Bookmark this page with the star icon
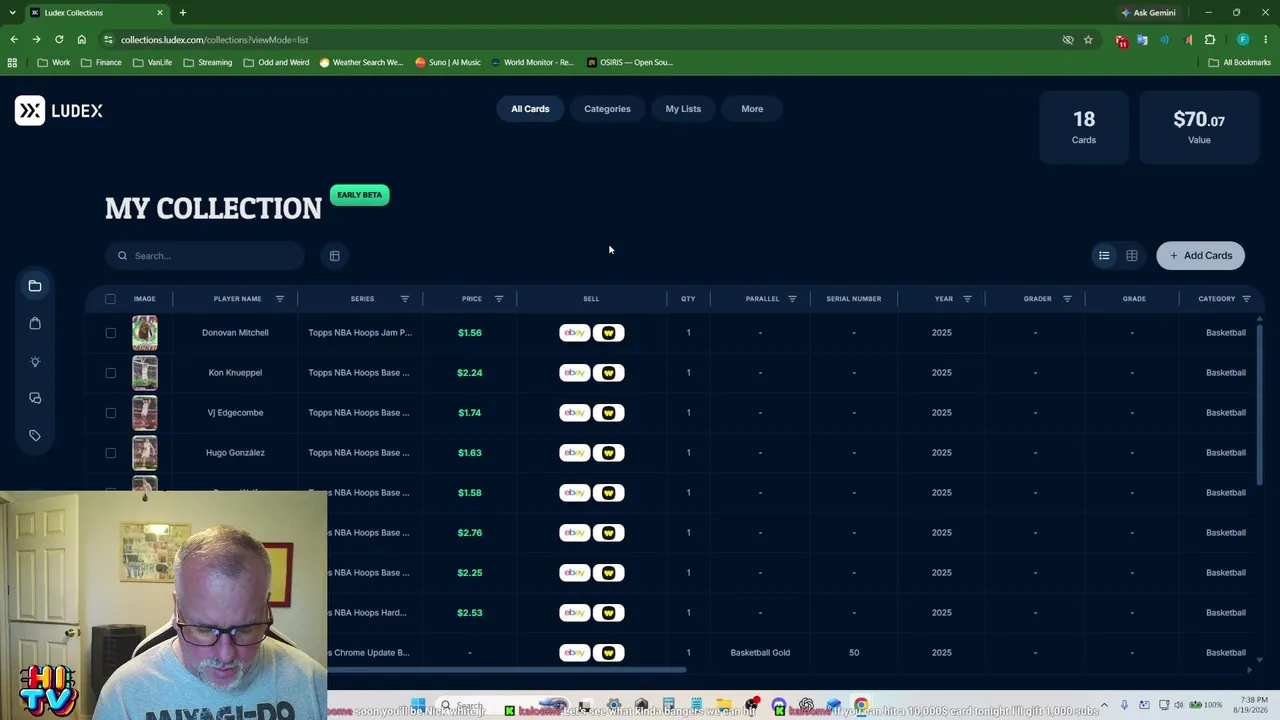This screenshot has height=720, width=1280. point(1088,40)
